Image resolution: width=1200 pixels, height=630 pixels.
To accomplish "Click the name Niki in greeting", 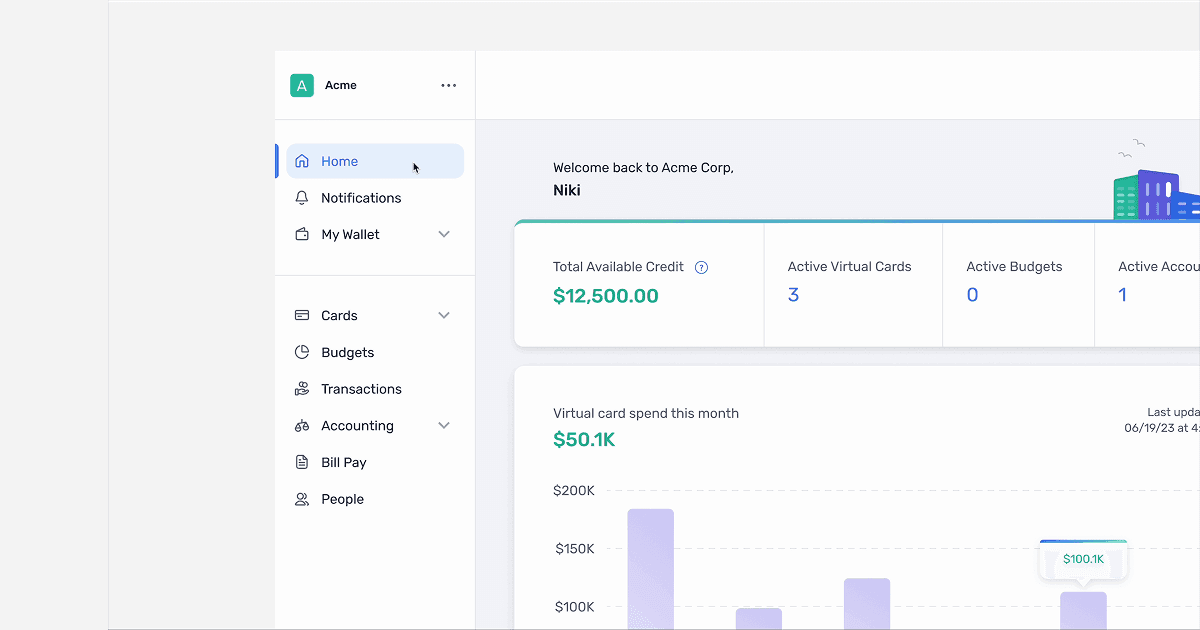I will tap(567, 190).
